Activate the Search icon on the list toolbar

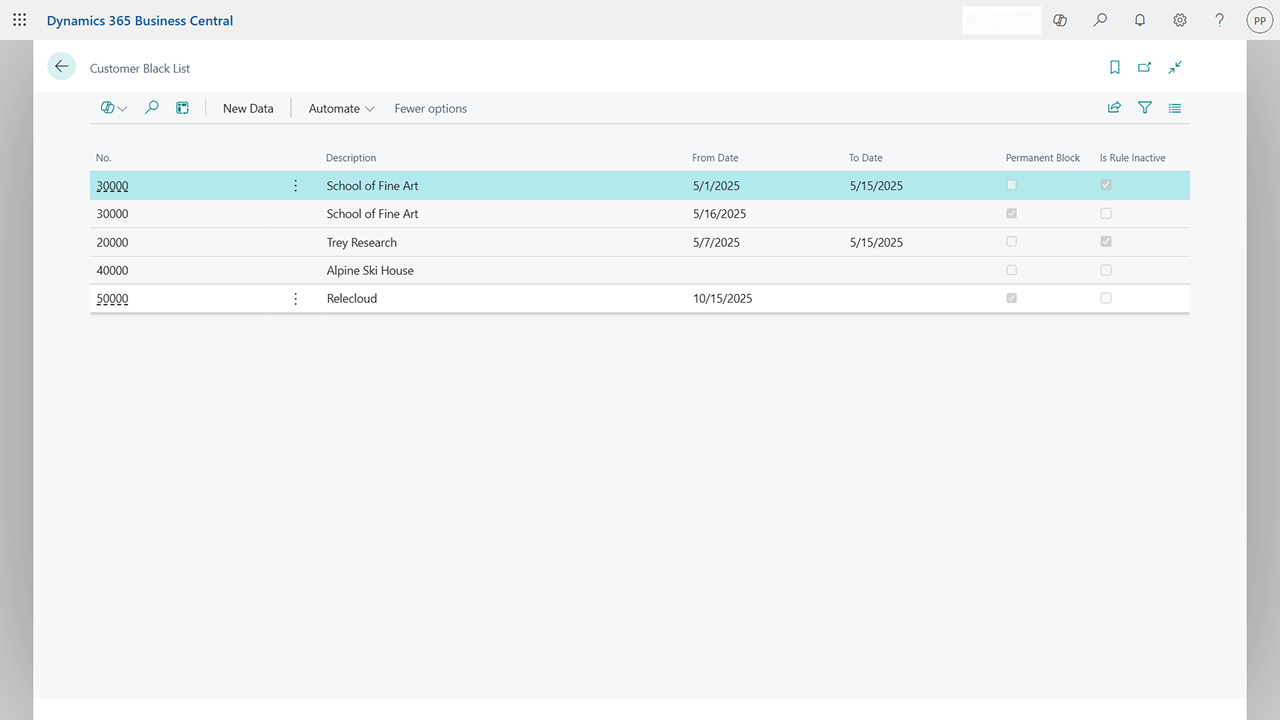pyautogui.click(x=151, y=107)
